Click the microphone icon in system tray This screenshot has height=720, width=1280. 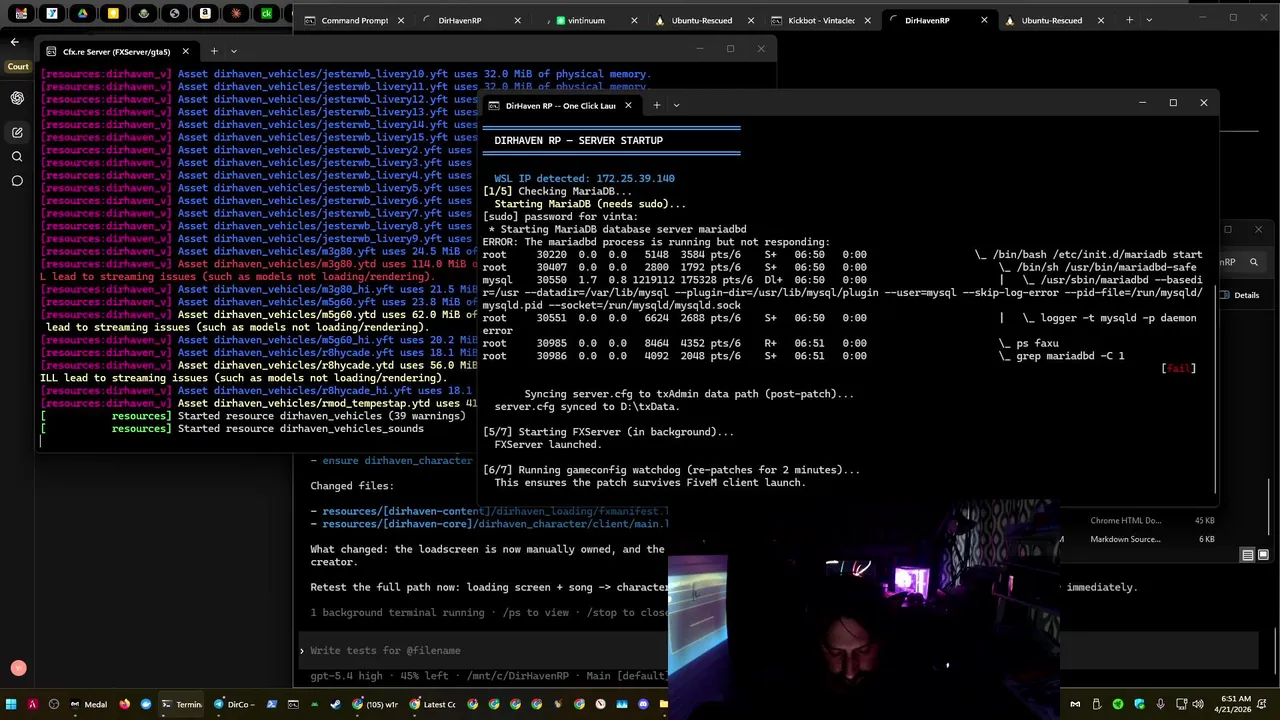pyautogui.click(x=1160, y=704)
